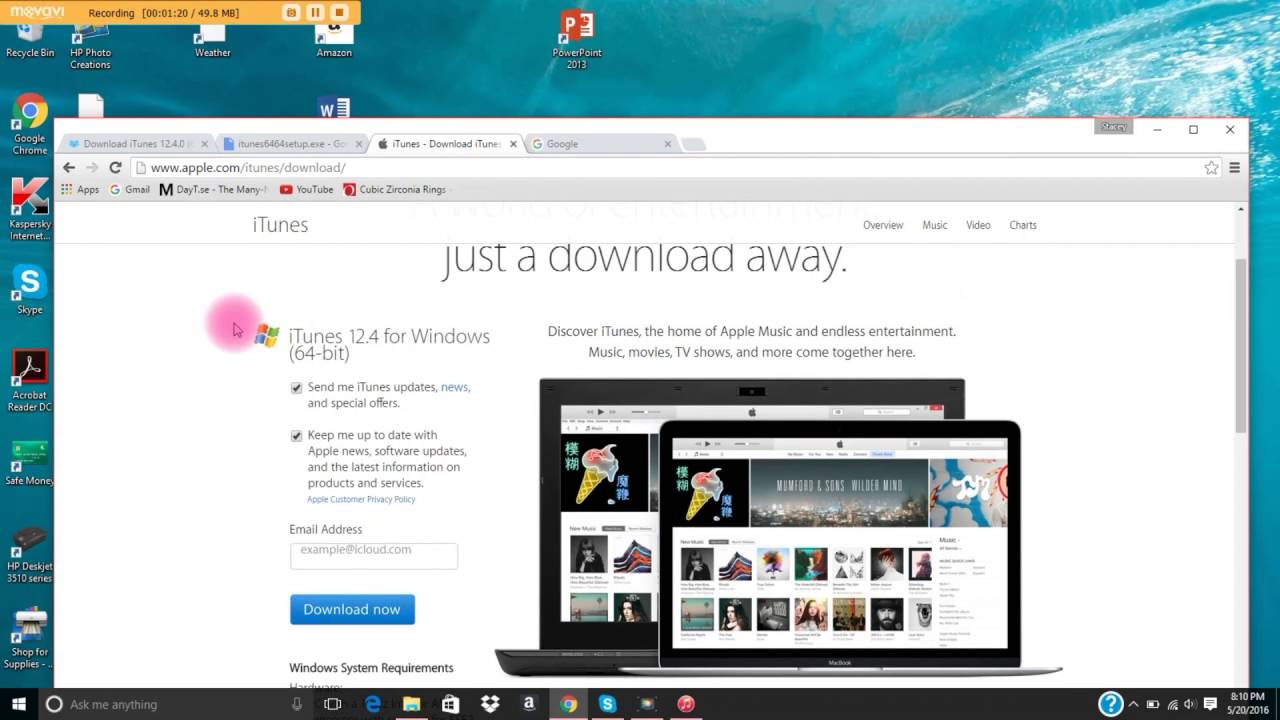Open Apple Customer Privacy Policy link

361,499
